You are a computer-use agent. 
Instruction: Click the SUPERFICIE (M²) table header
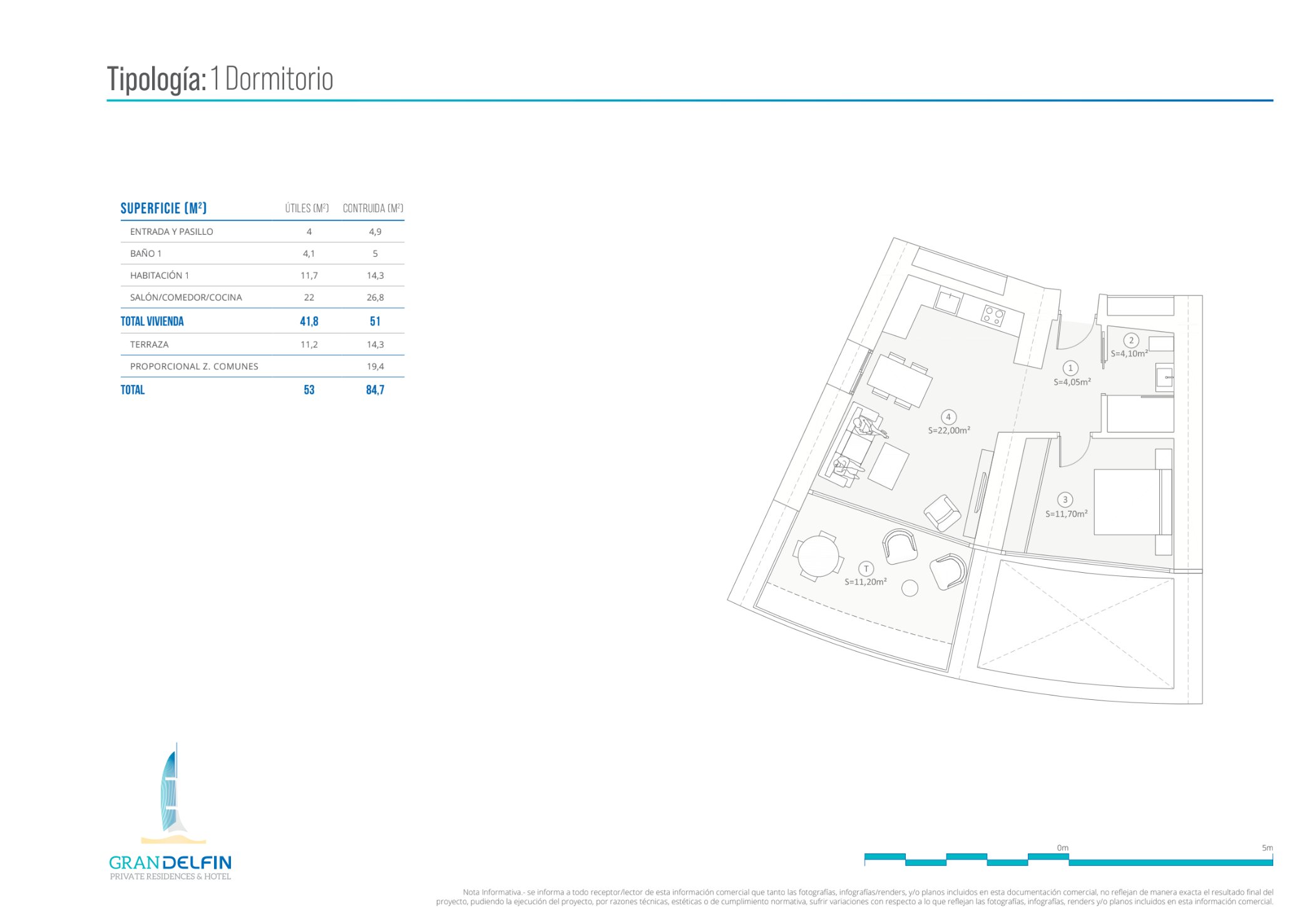tap(163, 208)
